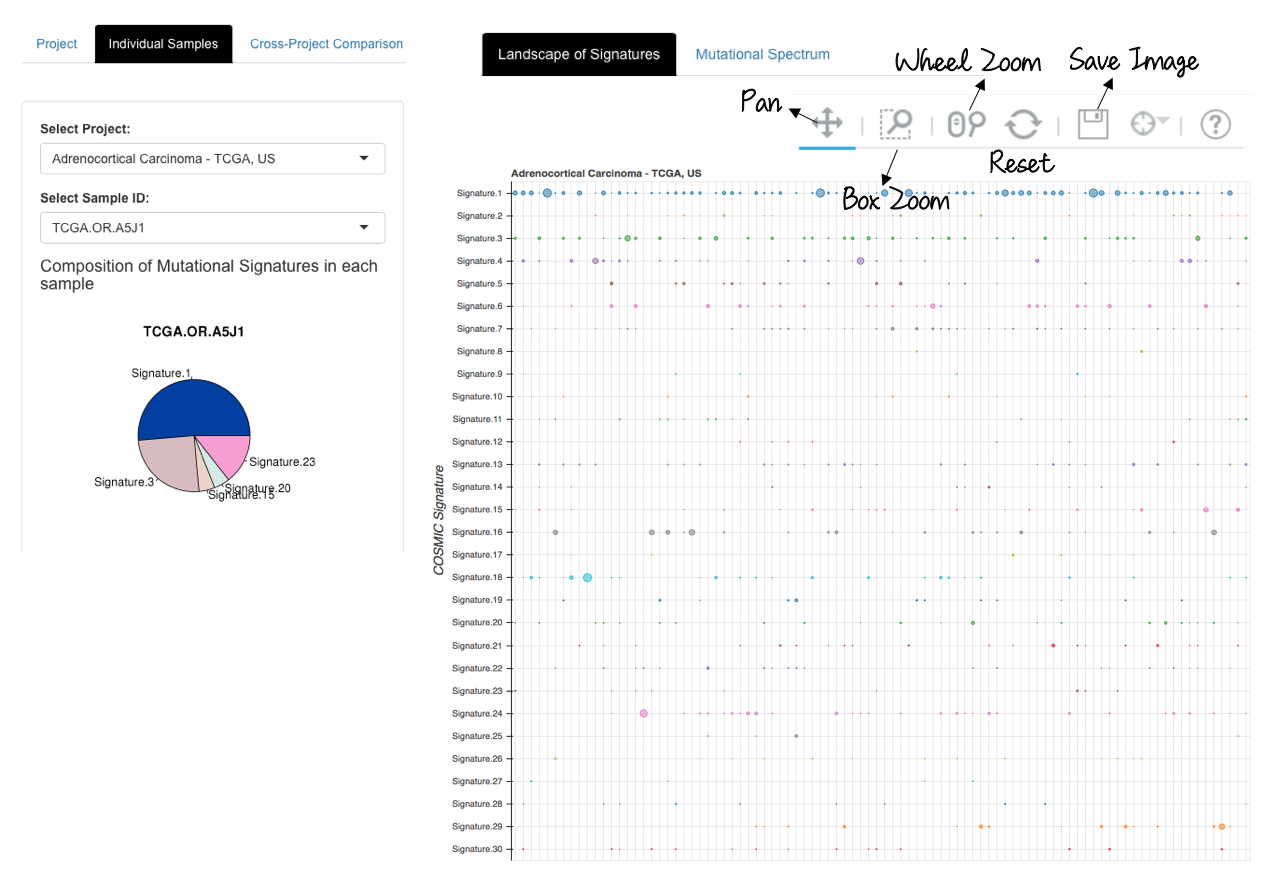Show the Landscape of Signatures tab
The width and height of the screenshot is (1286, 896).
pos(579,54)
